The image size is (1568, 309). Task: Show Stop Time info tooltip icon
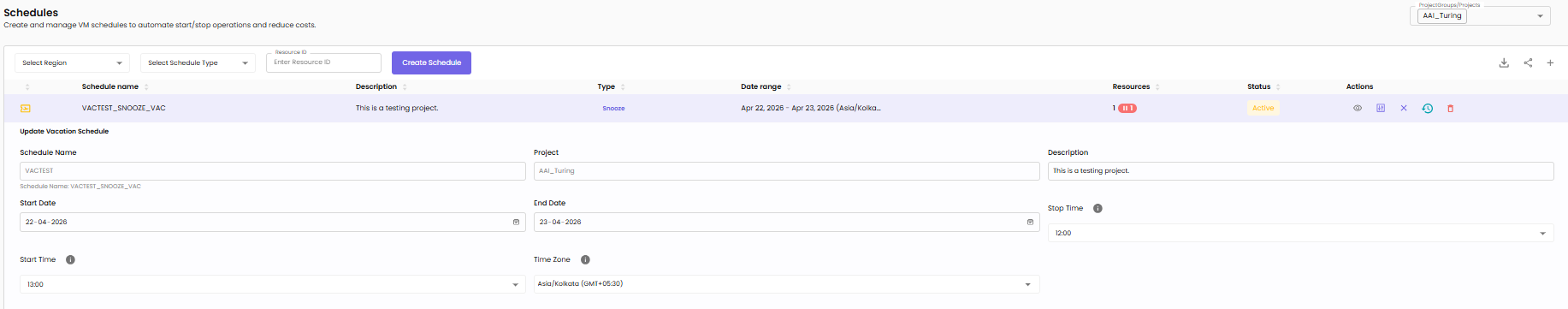point(1098,208)
